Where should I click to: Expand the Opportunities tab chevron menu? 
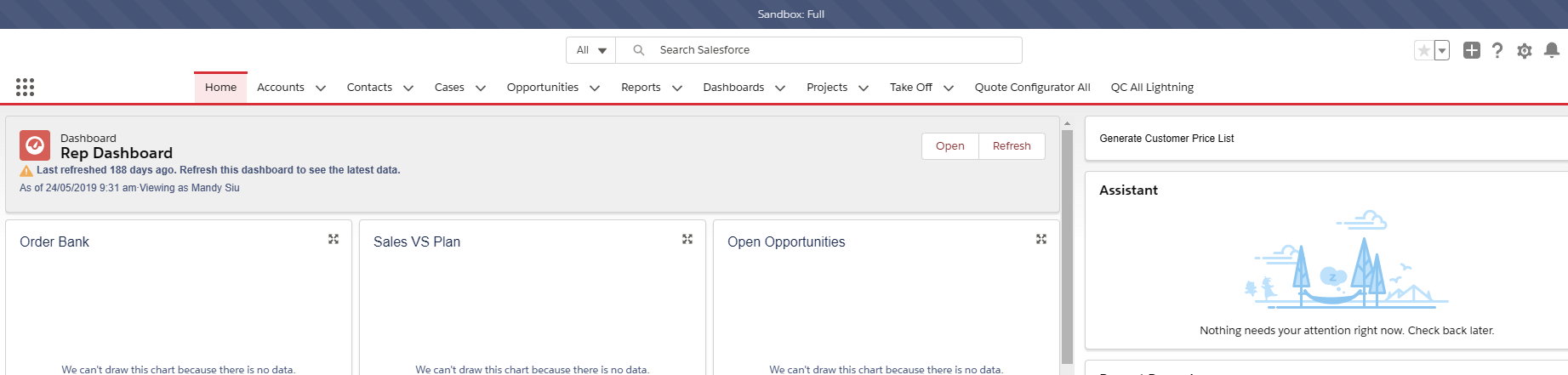click(595, 88)
